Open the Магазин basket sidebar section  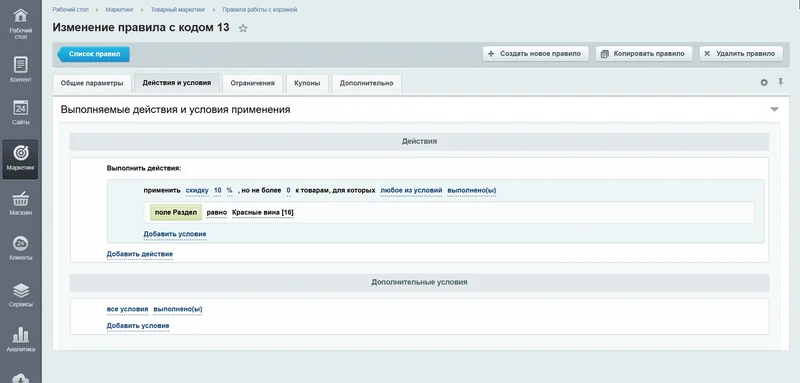20,203
